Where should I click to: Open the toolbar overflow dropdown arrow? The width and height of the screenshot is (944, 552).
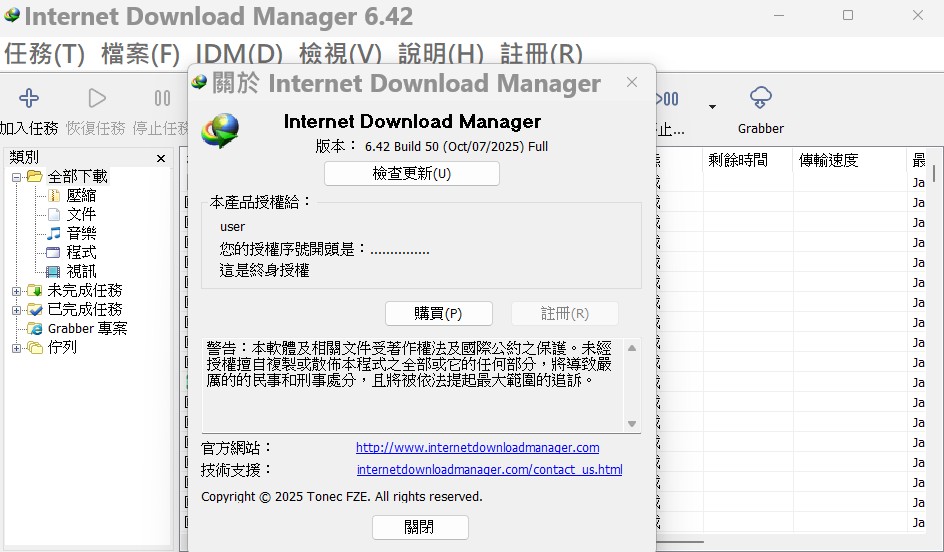click(712, 107)
